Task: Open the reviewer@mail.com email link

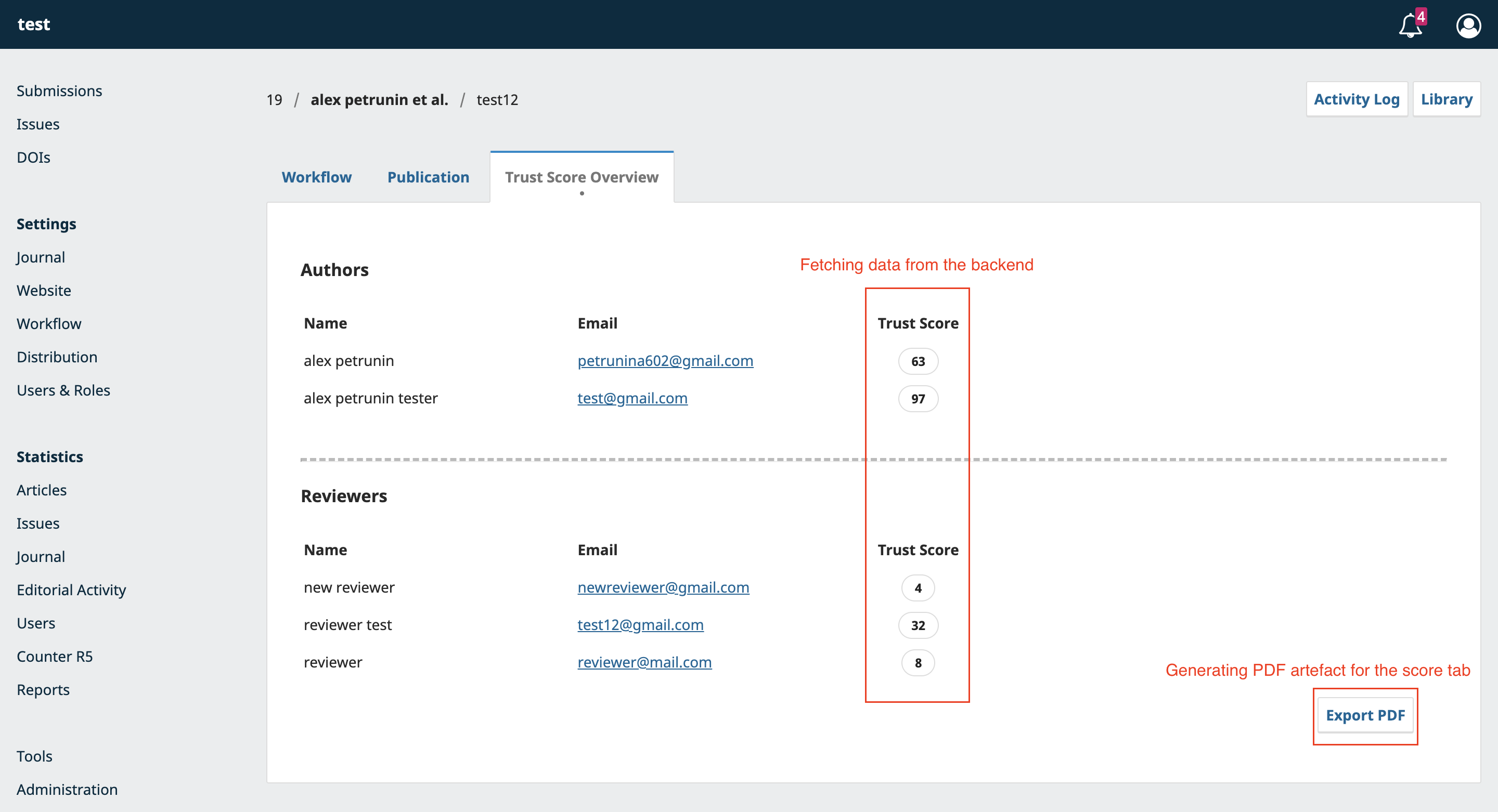Action: tap(644, 663)
